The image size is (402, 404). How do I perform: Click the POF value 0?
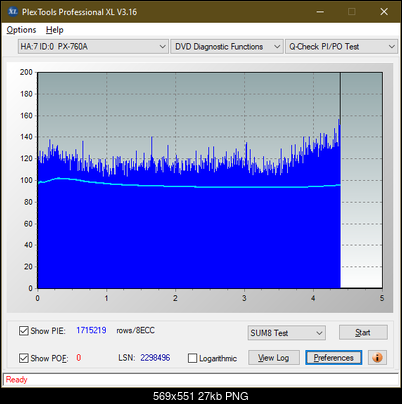coord(79,358)
